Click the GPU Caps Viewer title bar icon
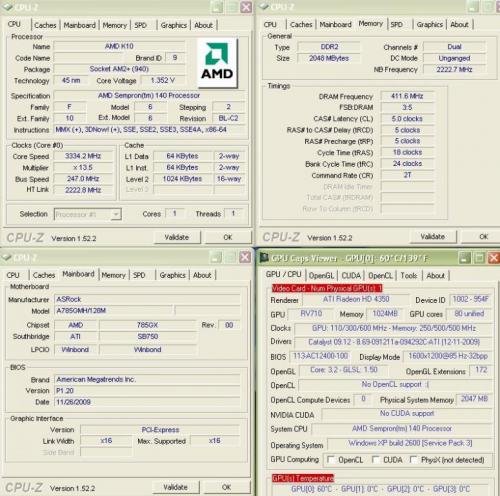500x496 pixels. (264, 258)
